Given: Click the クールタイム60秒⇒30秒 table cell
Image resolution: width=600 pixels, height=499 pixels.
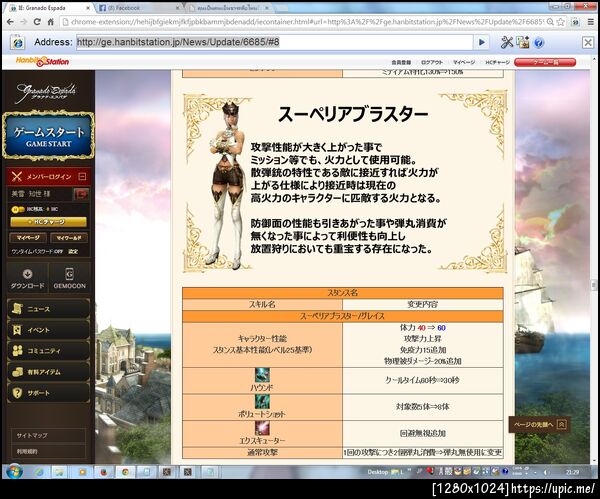Looking at the screenshot, I should [x=422, y=380].
